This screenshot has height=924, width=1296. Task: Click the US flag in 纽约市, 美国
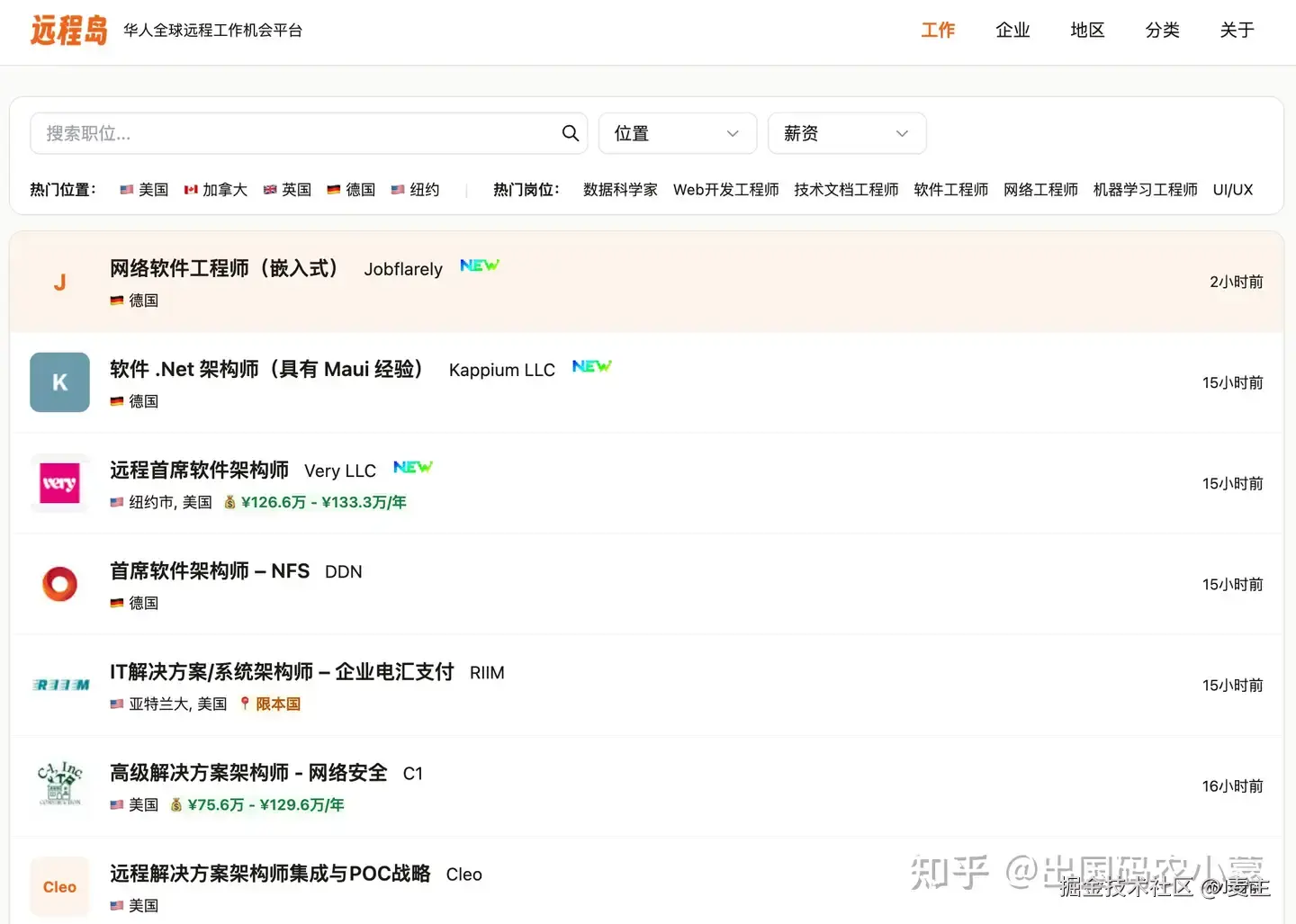(117, 502)
